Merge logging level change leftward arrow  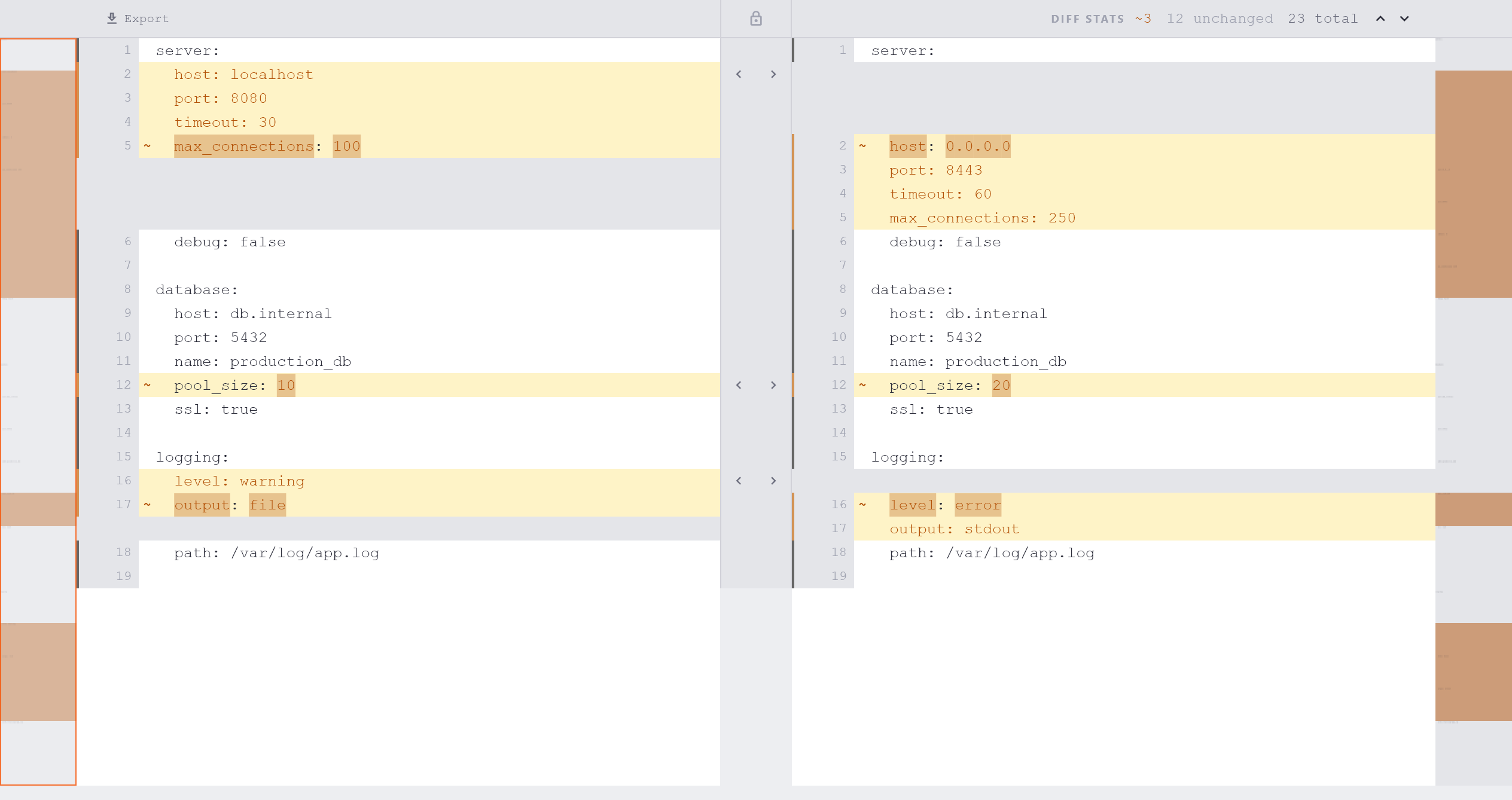[x=739, y=481]
